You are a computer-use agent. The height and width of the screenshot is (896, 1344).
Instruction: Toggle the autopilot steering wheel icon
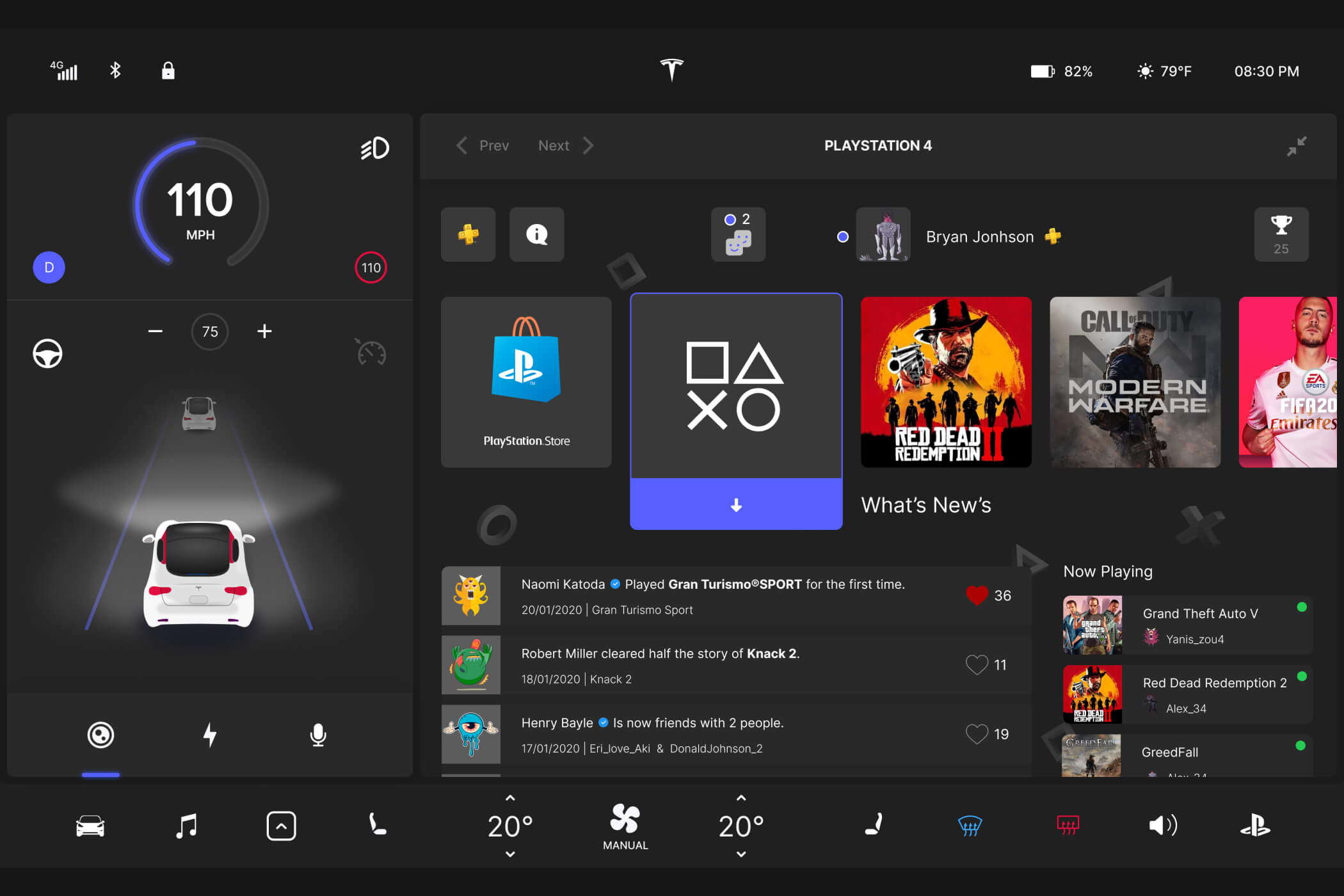(x=47, y=353)
